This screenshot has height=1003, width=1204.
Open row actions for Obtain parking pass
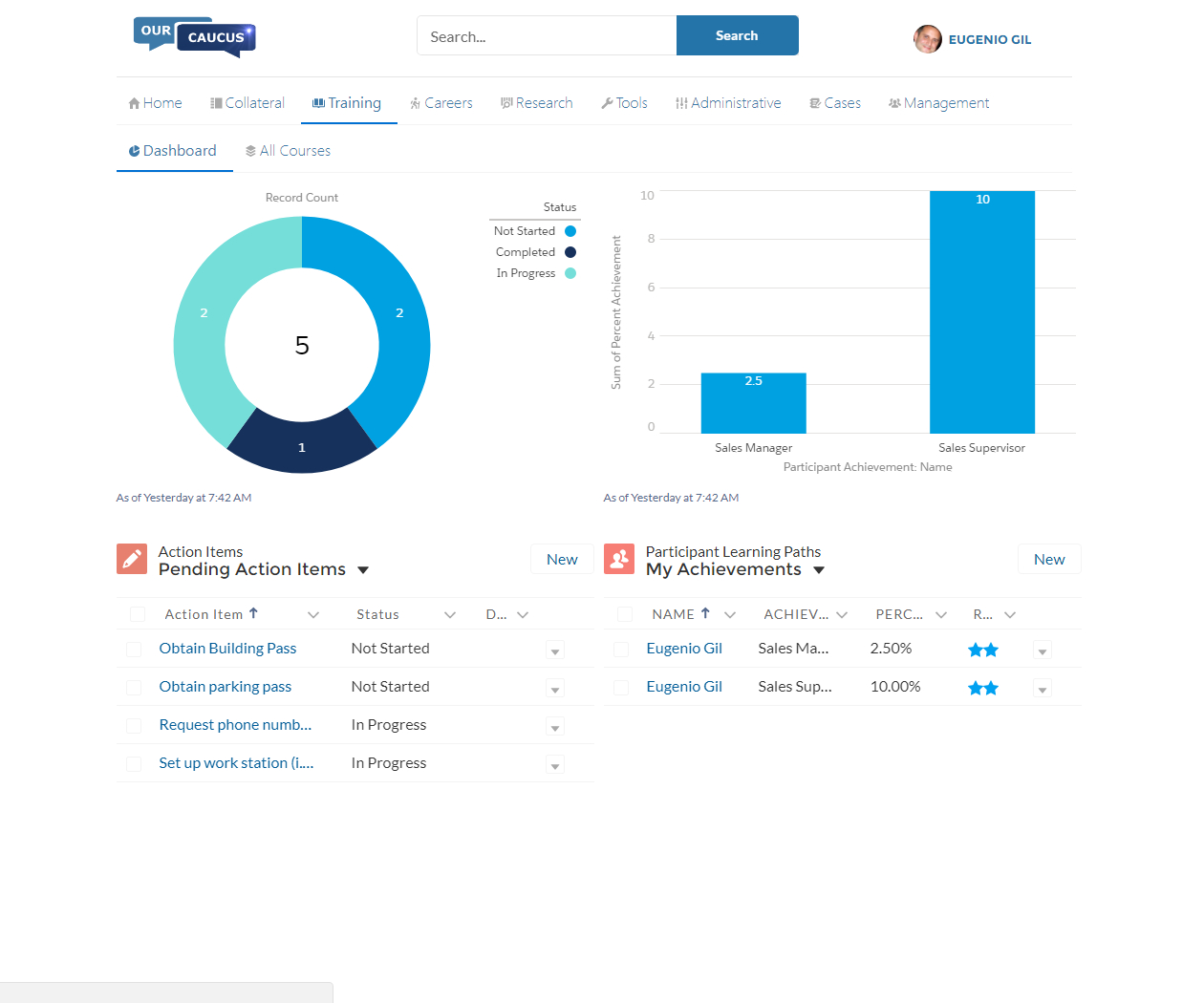(555, 688)
